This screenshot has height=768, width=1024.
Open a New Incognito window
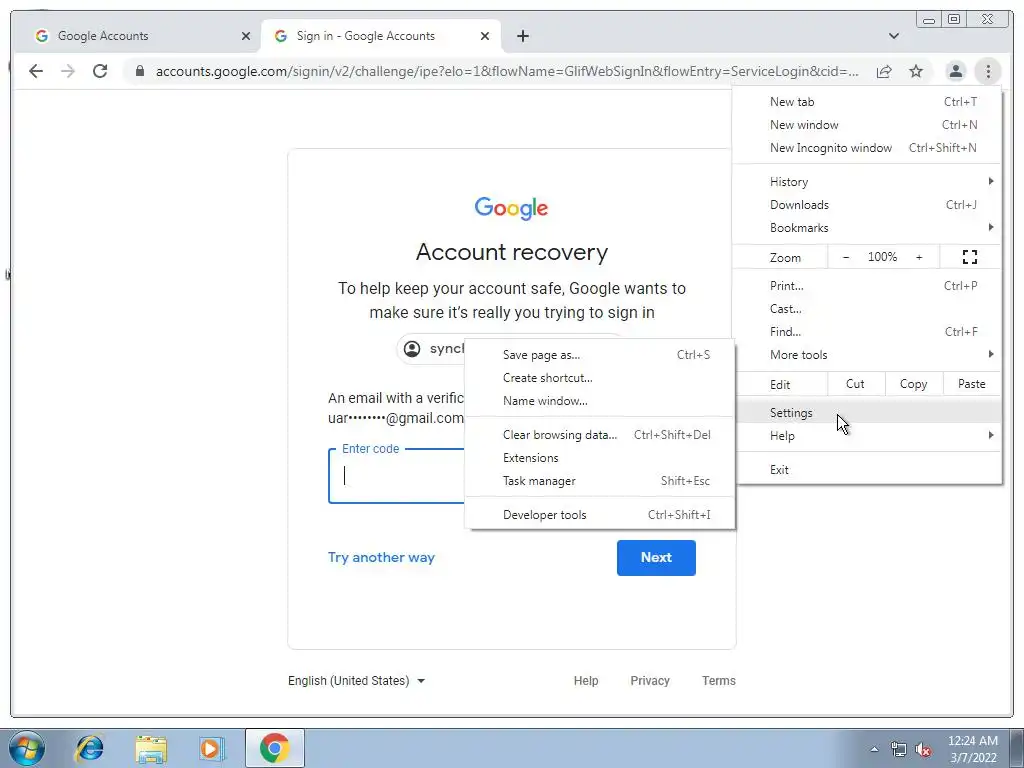[x=867, y=148]
